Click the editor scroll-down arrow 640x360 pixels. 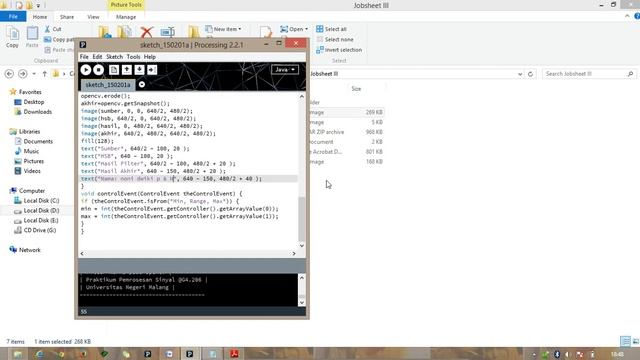tap(302, 246)
